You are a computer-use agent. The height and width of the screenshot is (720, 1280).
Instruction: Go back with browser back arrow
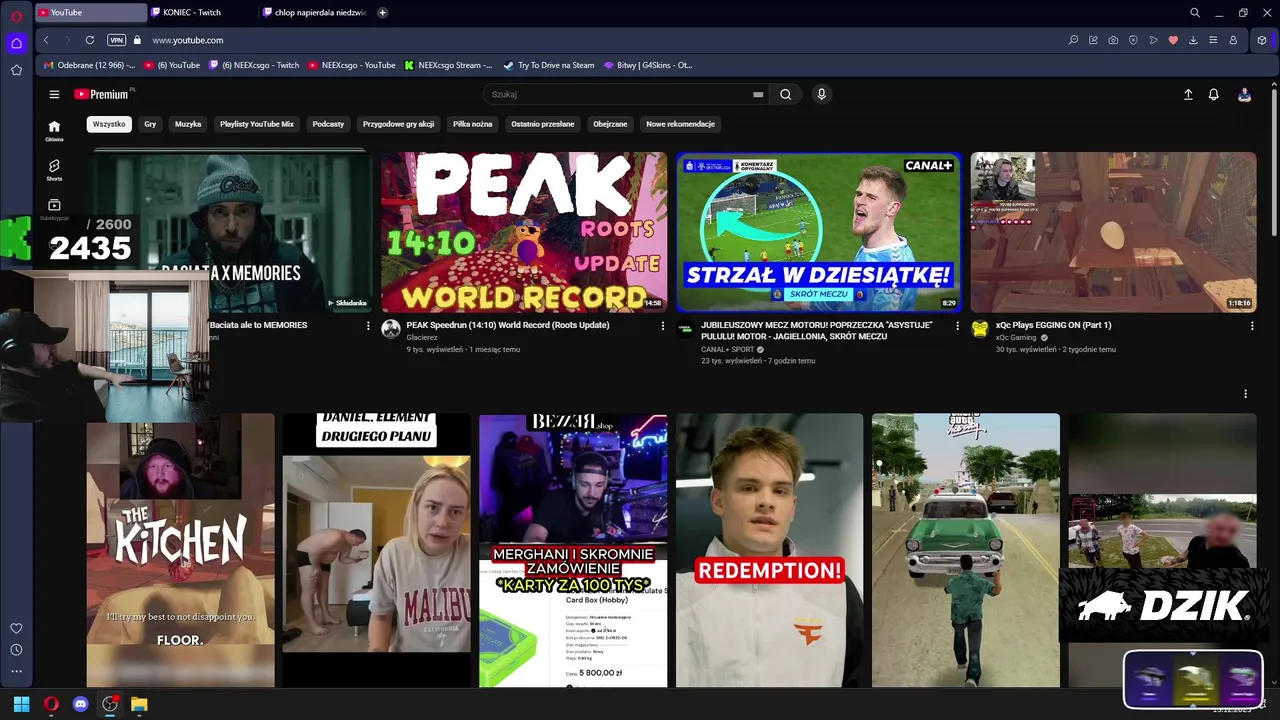tap(46, 40)
